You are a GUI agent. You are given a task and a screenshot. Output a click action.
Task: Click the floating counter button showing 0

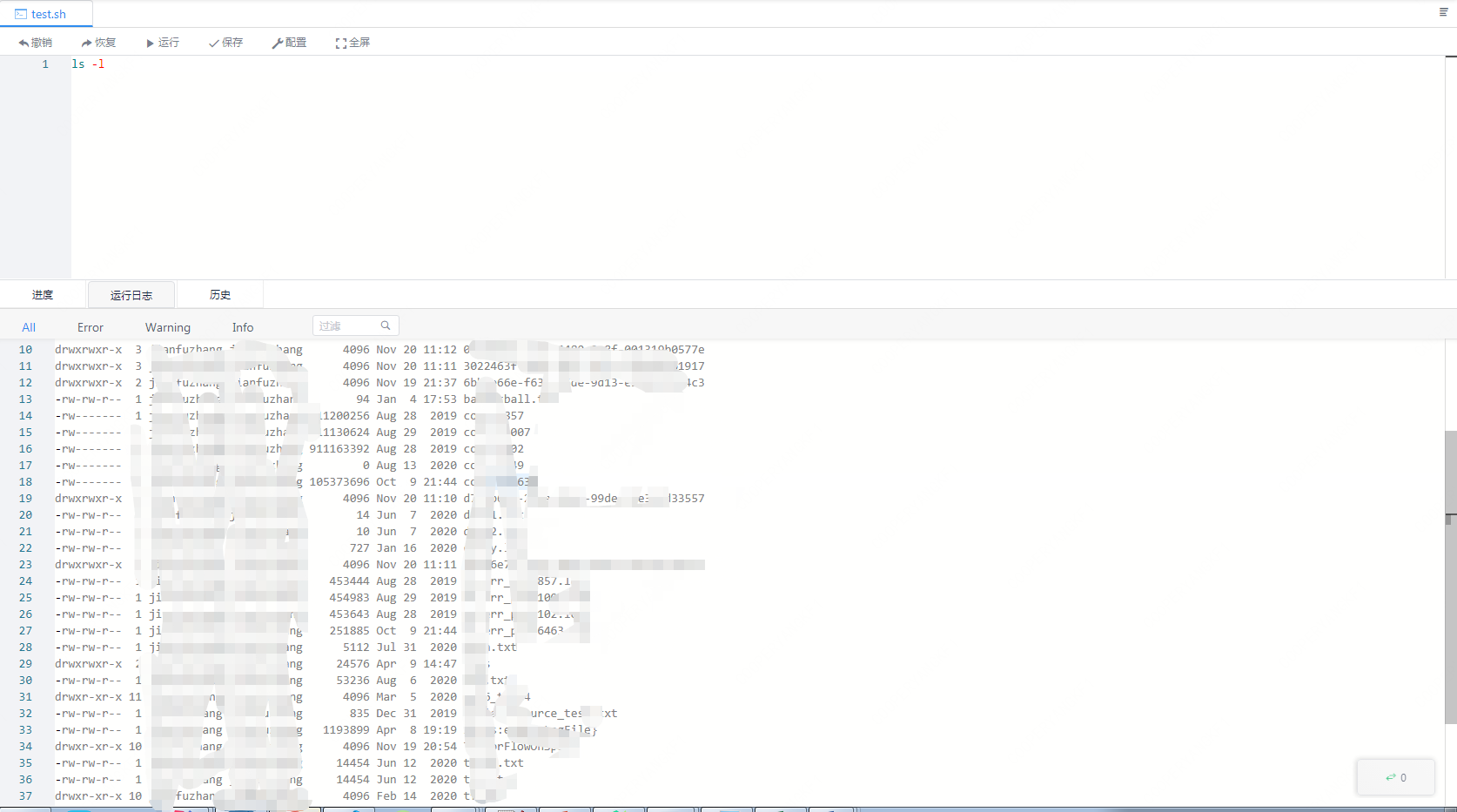1395,777
